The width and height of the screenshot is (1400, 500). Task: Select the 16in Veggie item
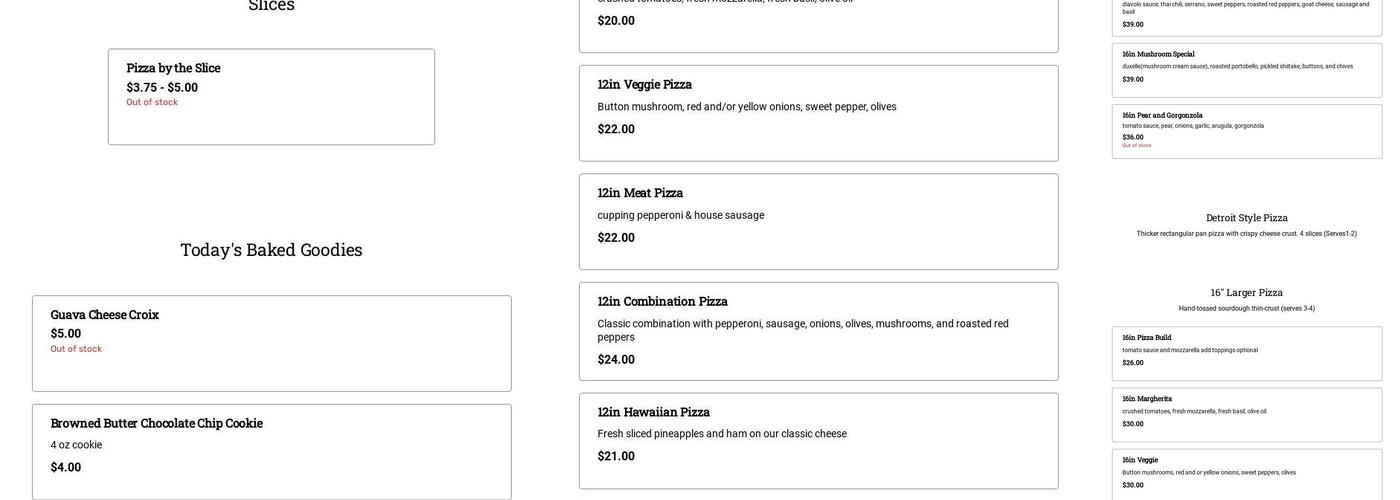click(1246, 474)
